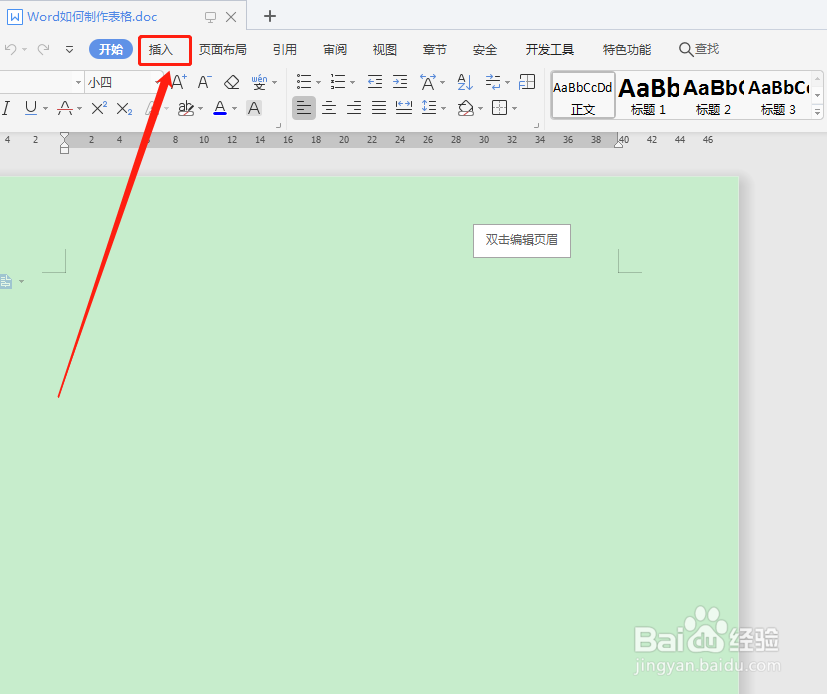Click the document tab display mode icon
The height and width of the screenshot is (694, 827).
click(210, 17)
